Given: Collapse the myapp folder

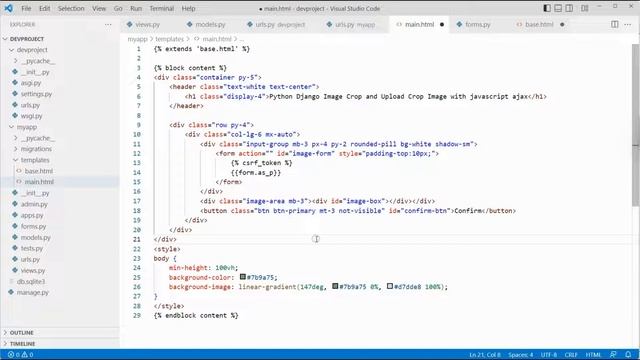Looking at the screenshot, I should click(11, 127).
